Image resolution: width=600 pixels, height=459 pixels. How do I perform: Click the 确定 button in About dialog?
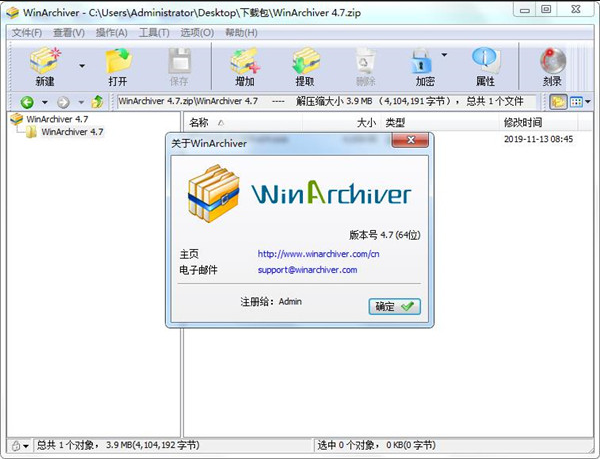click(395, 307)
